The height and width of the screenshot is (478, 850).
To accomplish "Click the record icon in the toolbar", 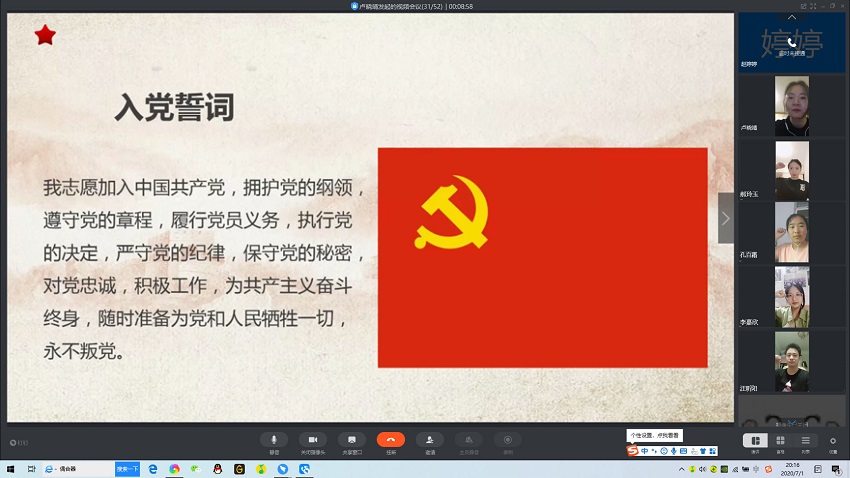I will tap(507, 439).
